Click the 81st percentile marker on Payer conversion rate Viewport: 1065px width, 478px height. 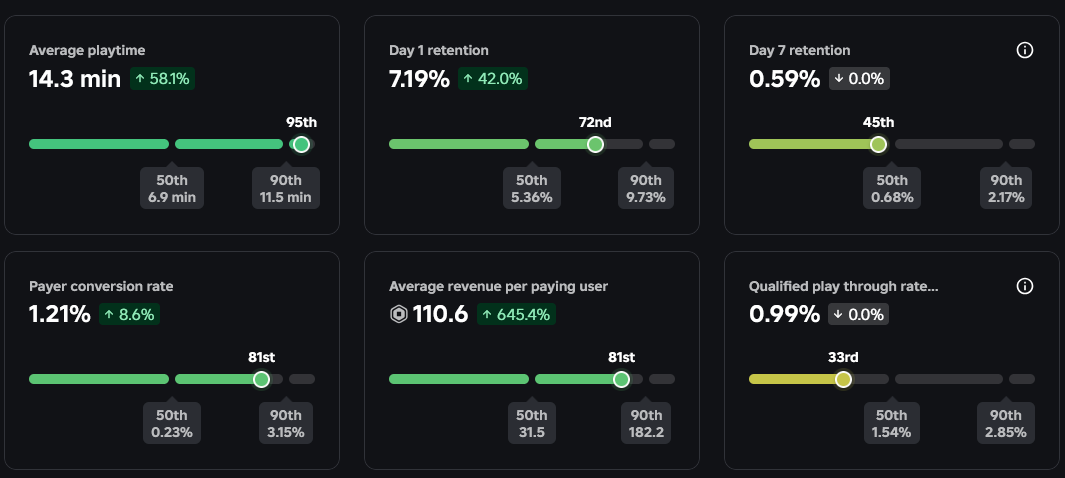[x=261, y=380]
